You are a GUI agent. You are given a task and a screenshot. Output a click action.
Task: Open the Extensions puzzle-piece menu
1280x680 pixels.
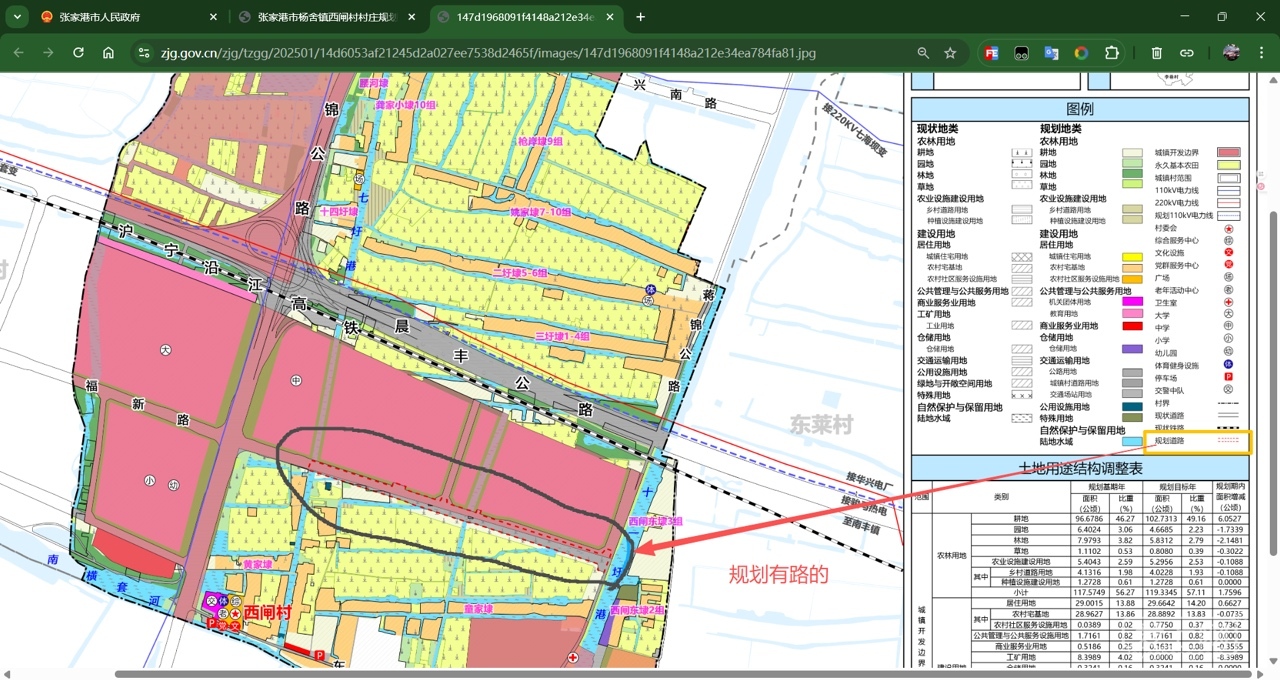[1111, 53]
